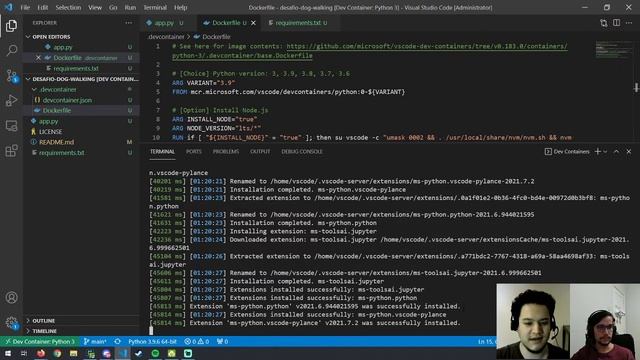The height and width of the screenshot is (360, 640).
Task: Open the LICENSE file
Action: point(81,131)
